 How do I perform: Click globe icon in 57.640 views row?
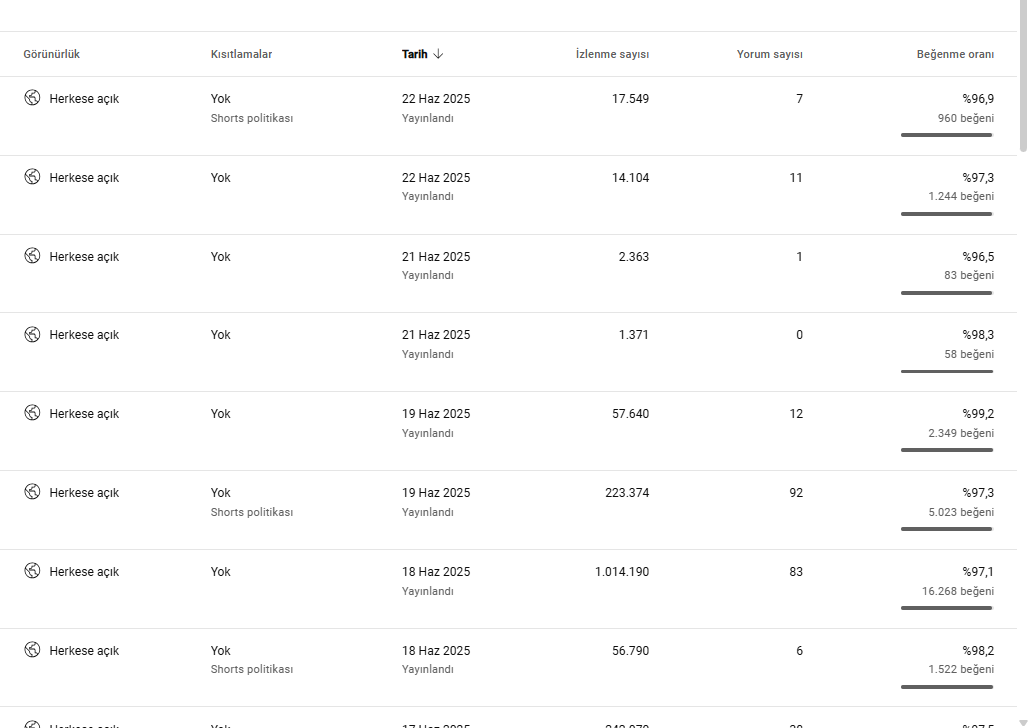pos(32,412)
